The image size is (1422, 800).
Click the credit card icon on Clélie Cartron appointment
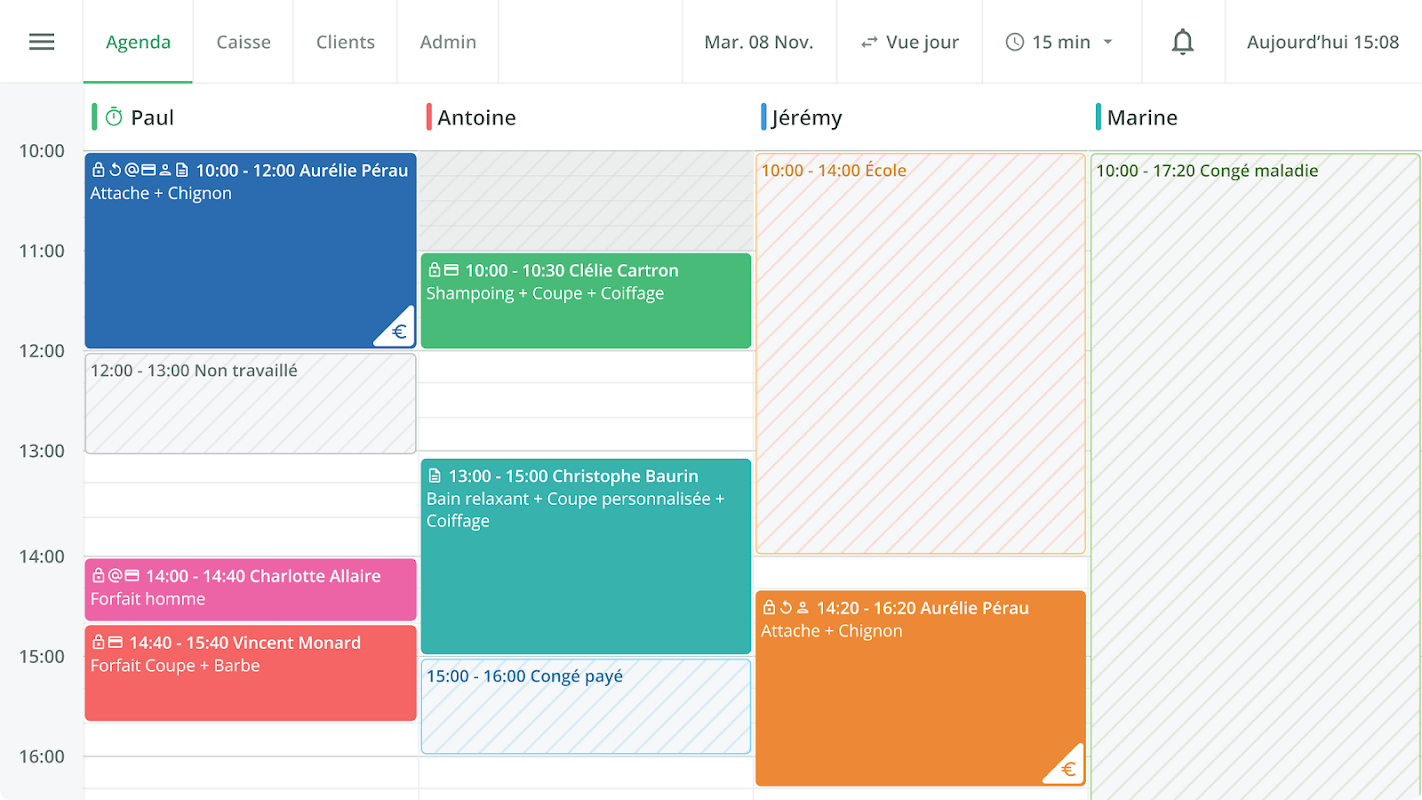(x=451, y=271)
